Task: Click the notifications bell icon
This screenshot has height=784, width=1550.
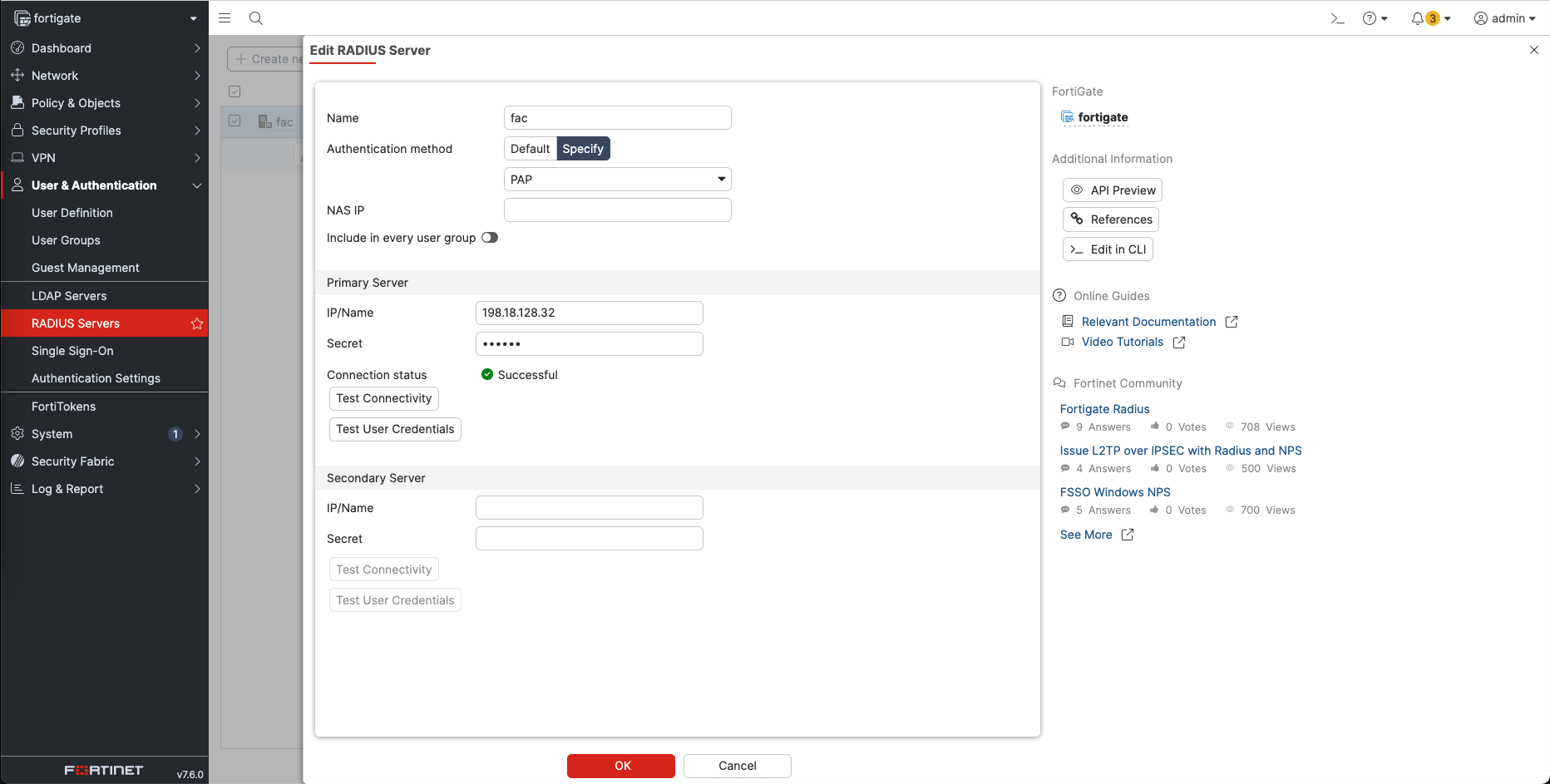Action: pyautogui.click(x=1418, y=18)
